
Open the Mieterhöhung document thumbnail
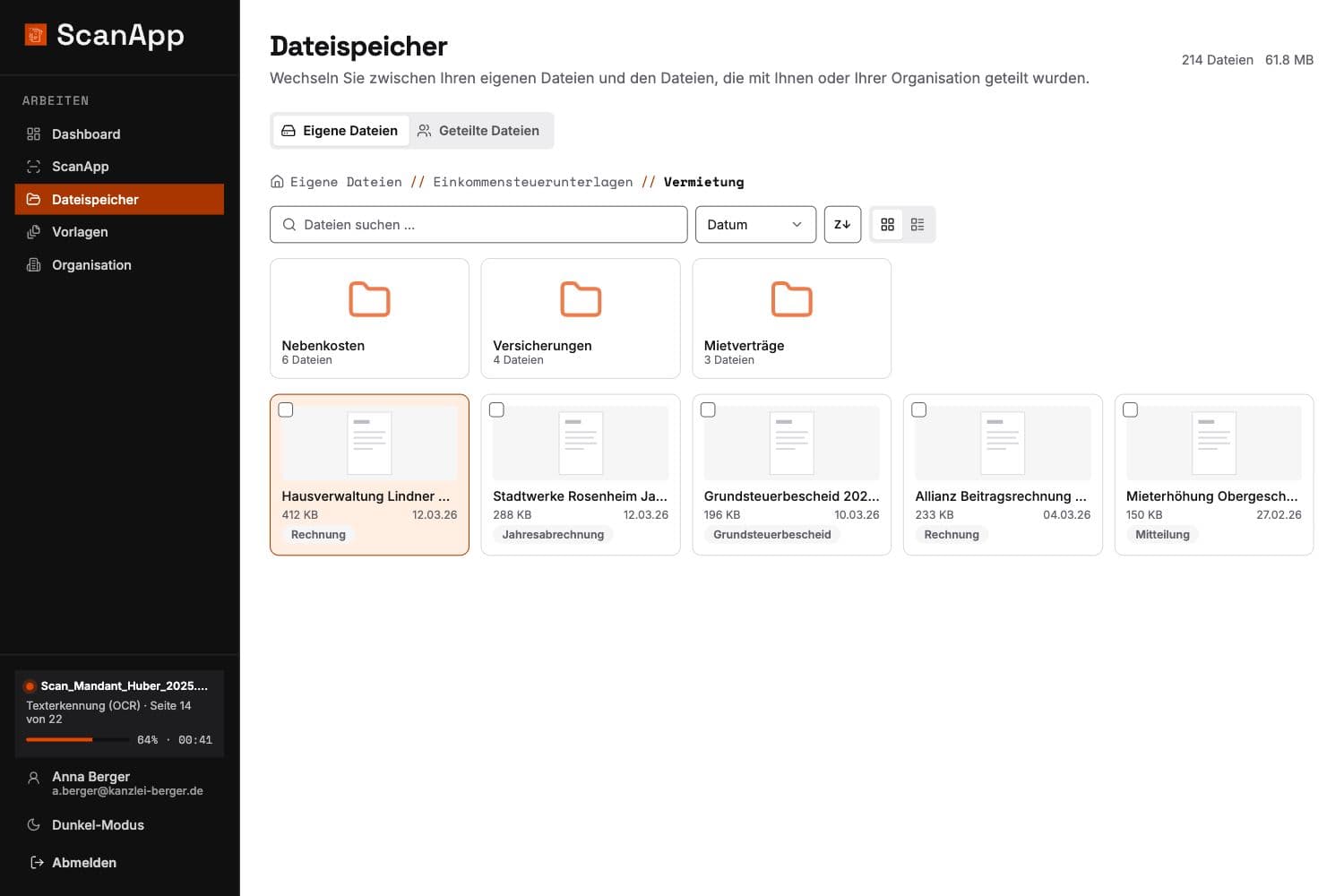coord(1214,443)
